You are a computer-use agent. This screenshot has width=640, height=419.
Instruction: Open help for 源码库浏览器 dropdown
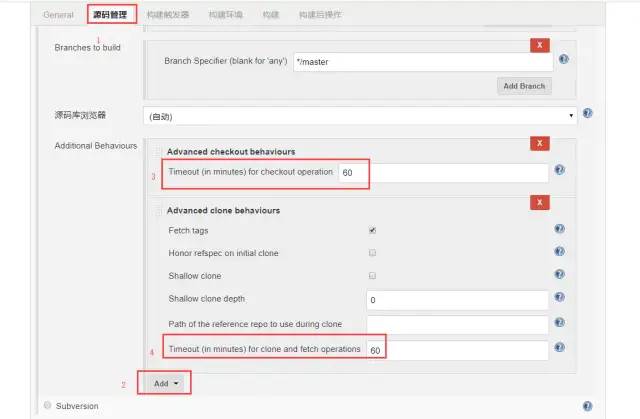(x=587, y=113)
